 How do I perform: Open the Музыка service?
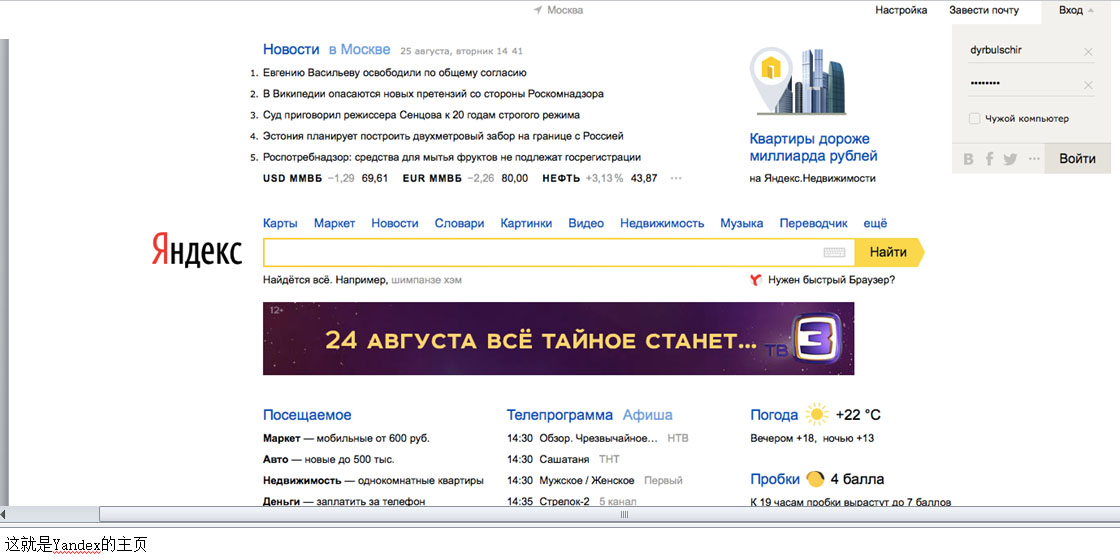pyautogui.click(x=741, y=223)
